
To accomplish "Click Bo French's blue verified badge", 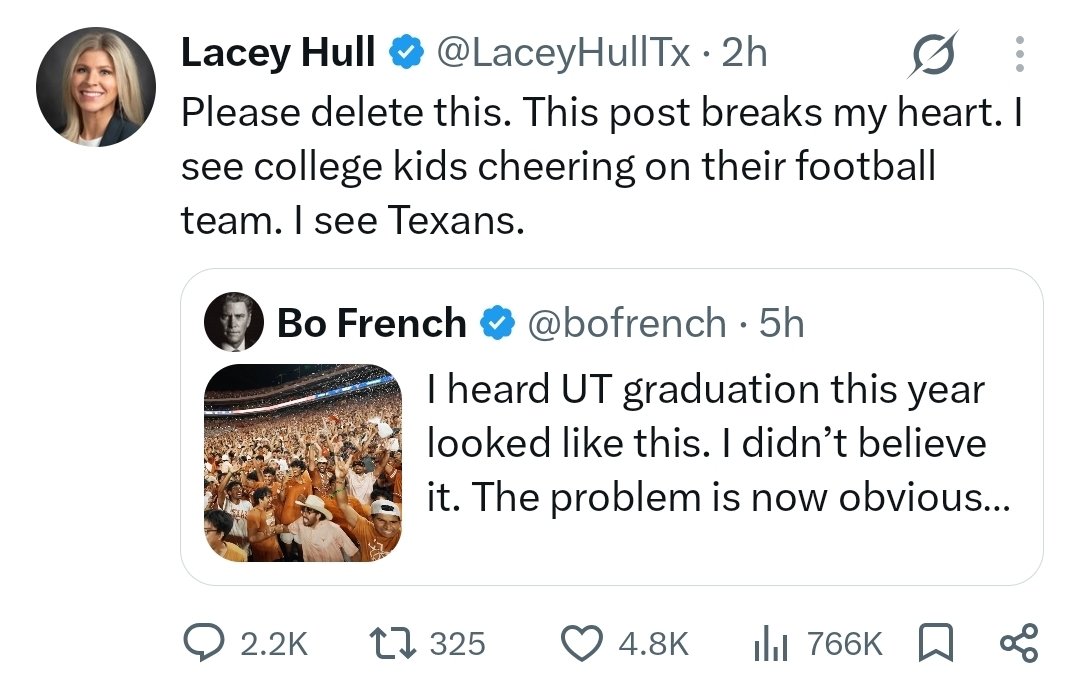I will 498,323.
